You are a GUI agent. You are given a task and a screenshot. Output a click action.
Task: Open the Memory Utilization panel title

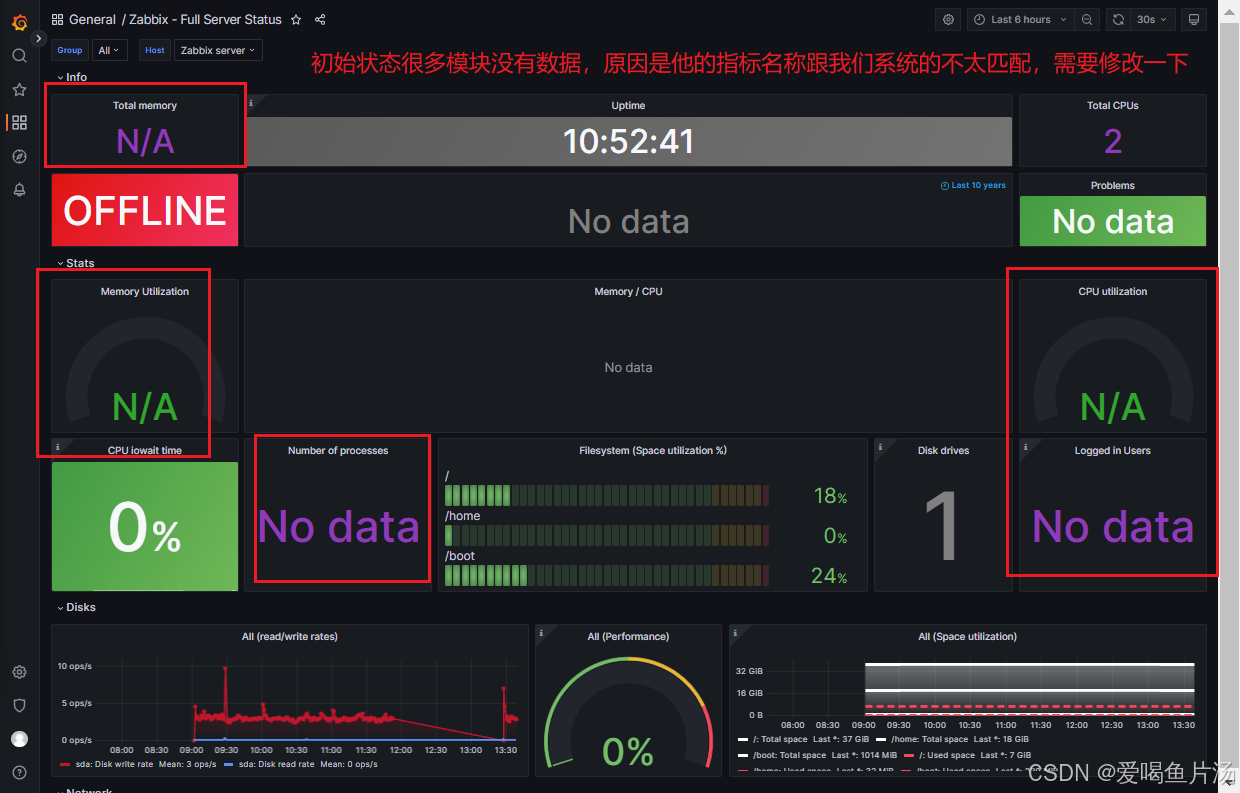(145, 291)
